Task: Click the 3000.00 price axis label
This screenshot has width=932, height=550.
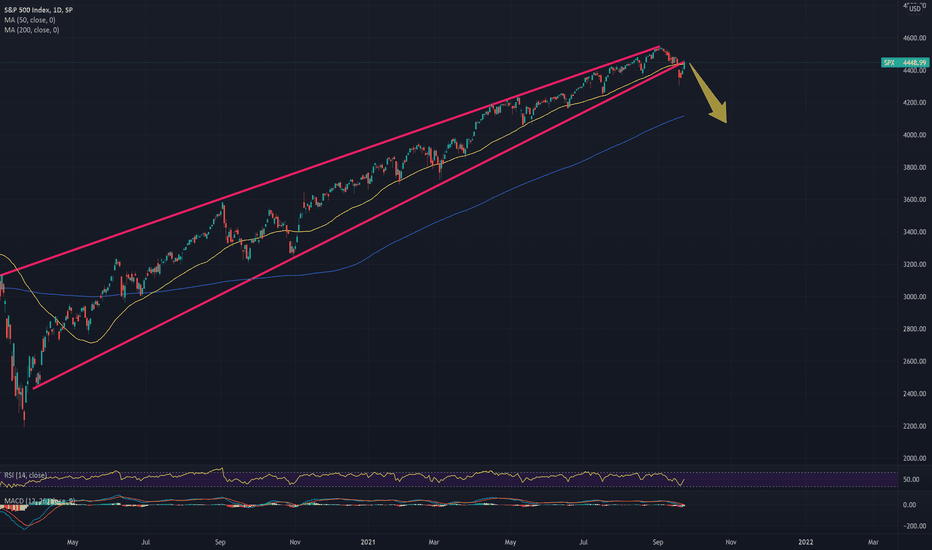Action: click(914, 297)
